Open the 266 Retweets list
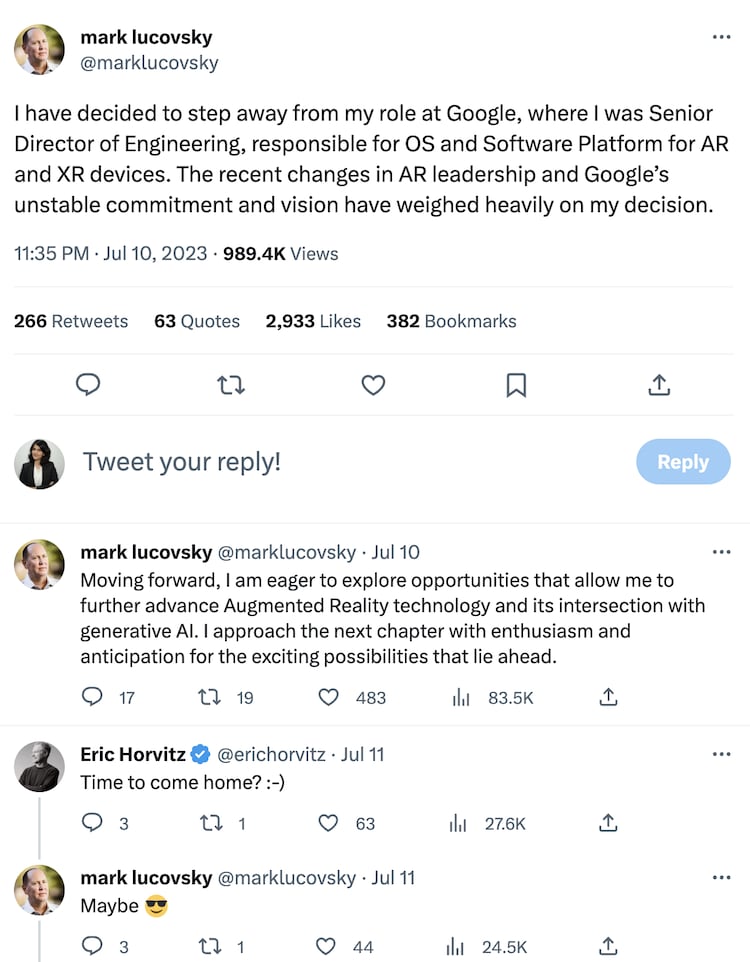Screen dimensions: 750x962 71,321
